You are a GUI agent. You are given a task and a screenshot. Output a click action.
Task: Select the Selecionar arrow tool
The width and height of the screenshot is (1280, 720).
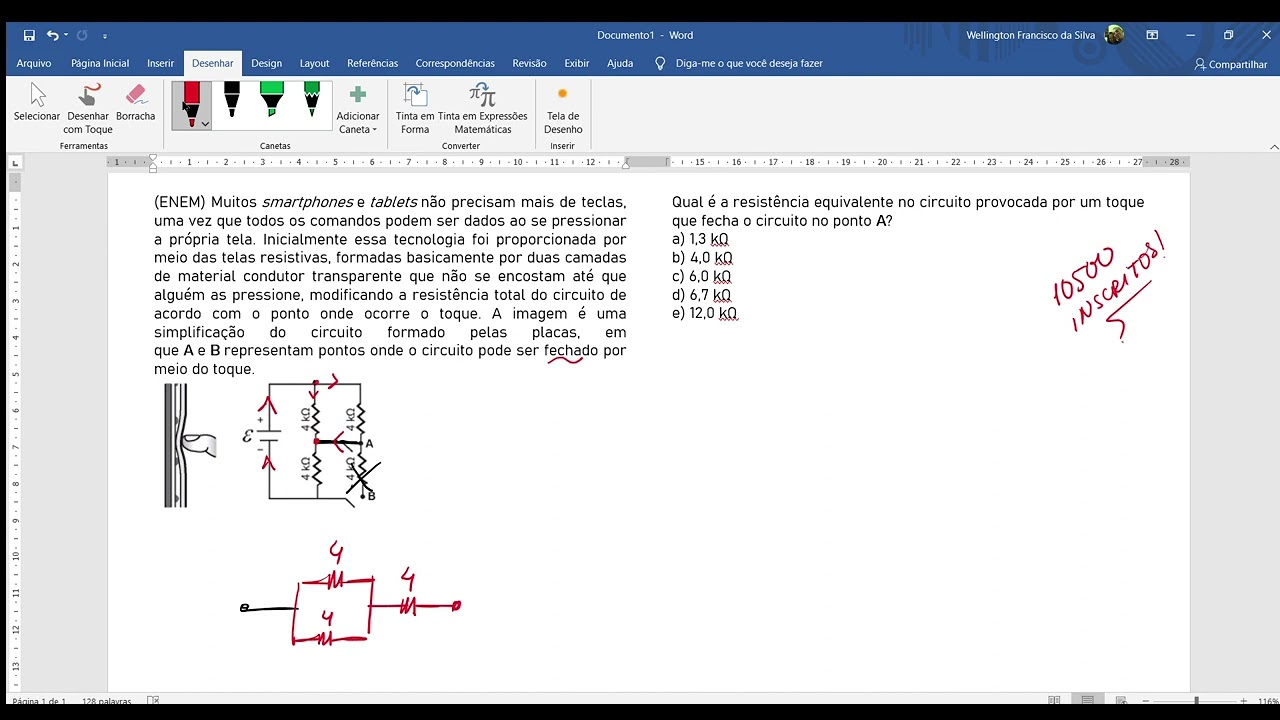click(37, 108)
